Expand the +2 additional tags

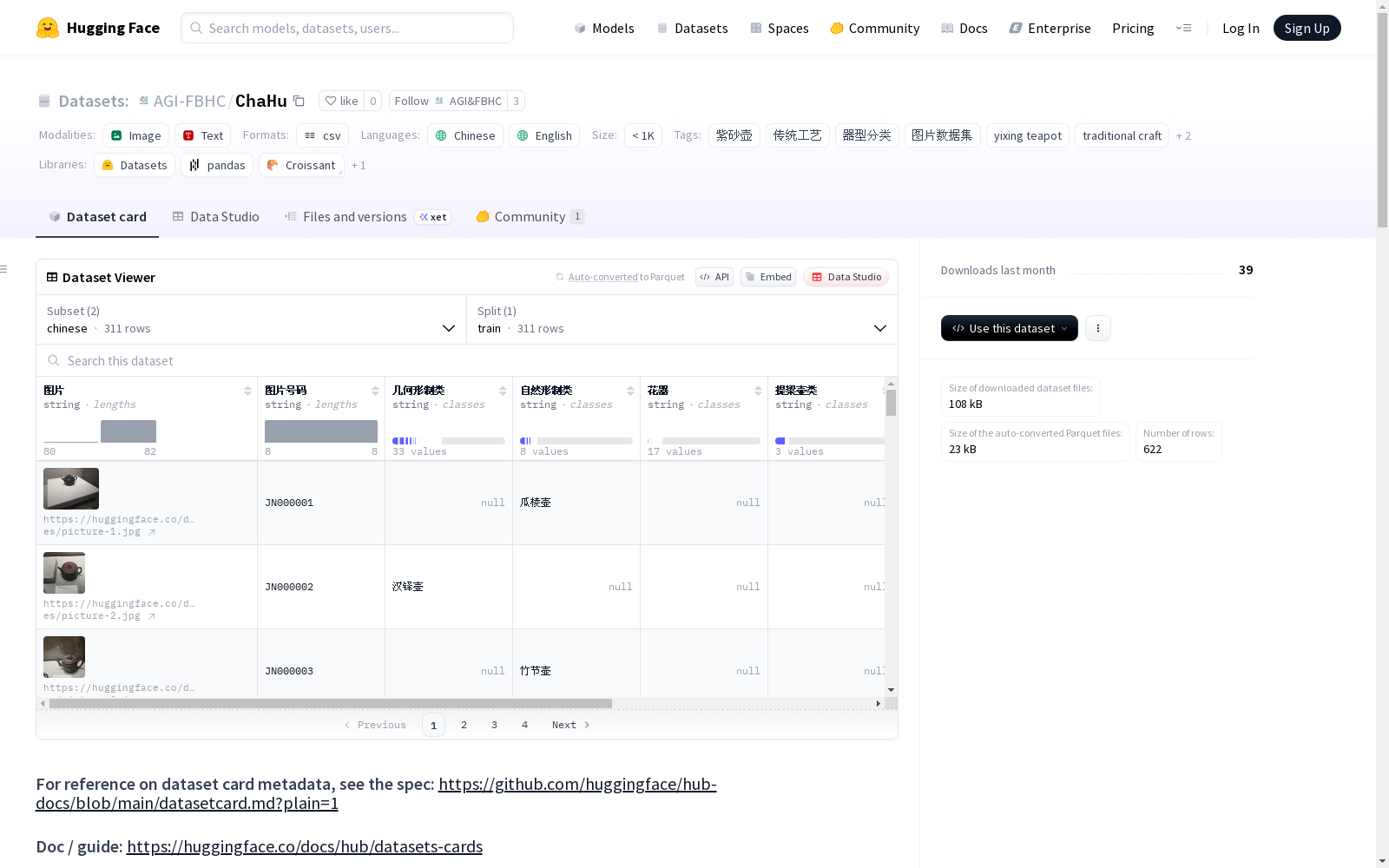click(x=1183, y=136)
